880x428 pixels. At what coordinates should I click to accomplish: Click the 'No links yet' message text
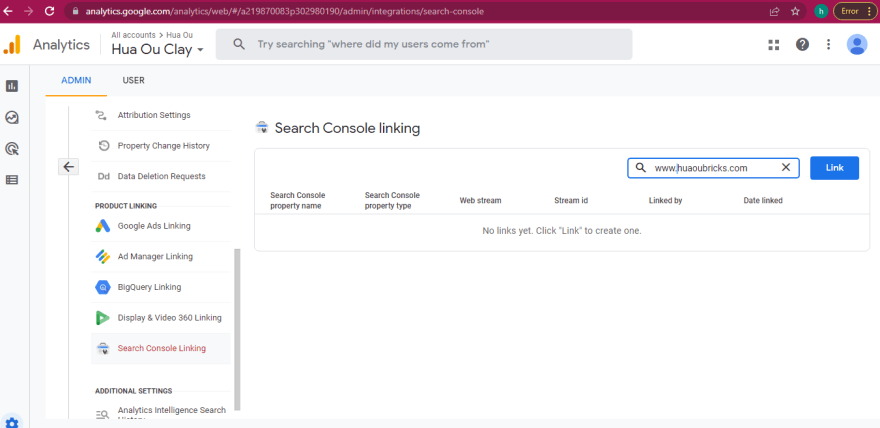pos(562,231)
